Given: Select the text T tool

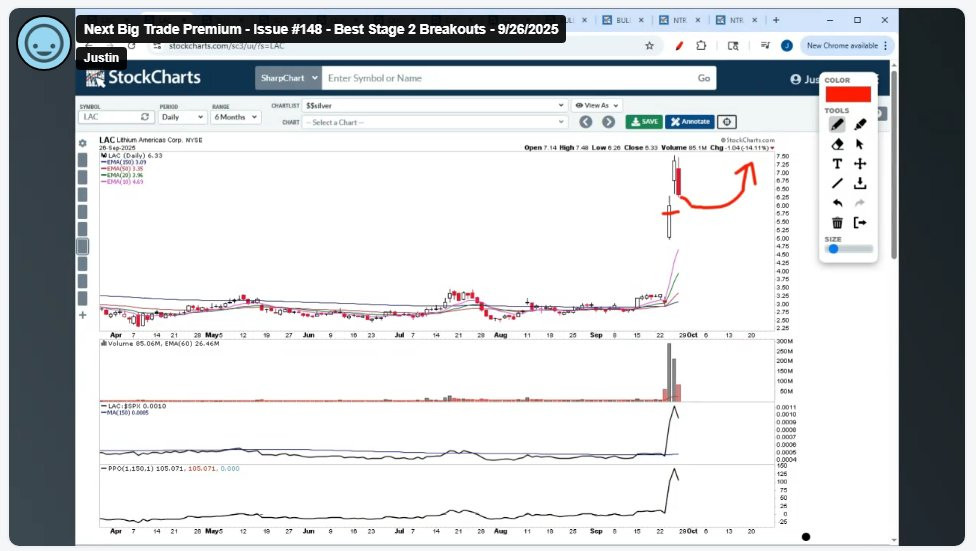Looking at the screenshot, I should [x=837, y=164].
